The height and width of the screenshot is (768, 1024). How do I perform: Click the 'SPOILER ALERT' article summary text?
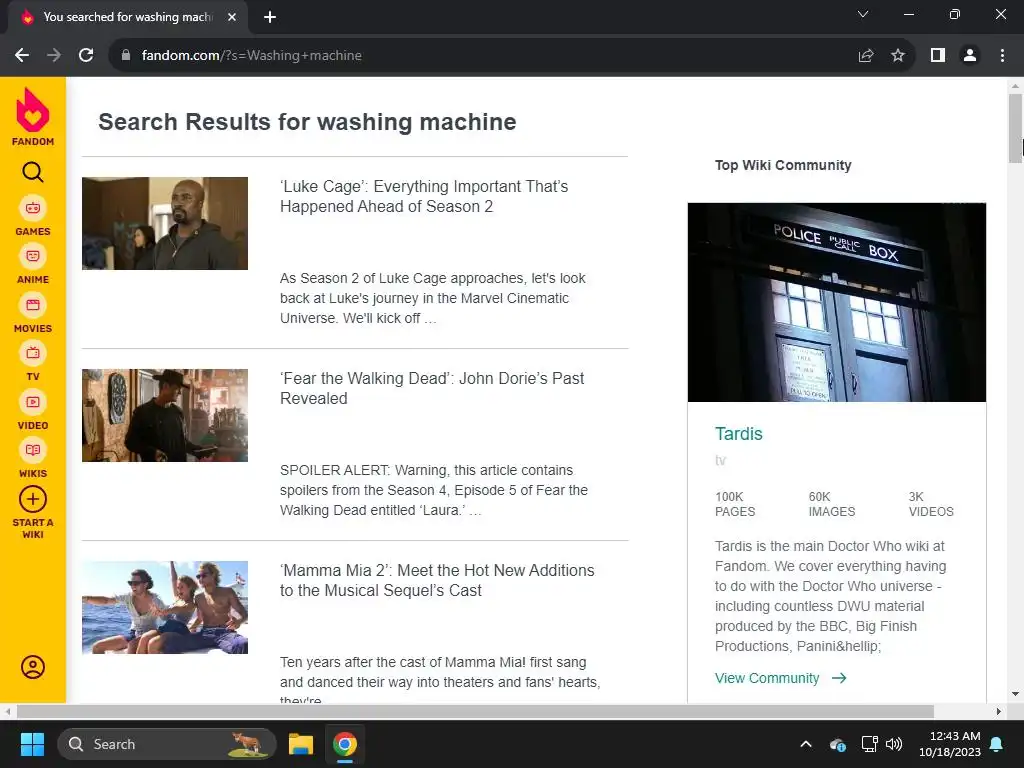(434, 490)
